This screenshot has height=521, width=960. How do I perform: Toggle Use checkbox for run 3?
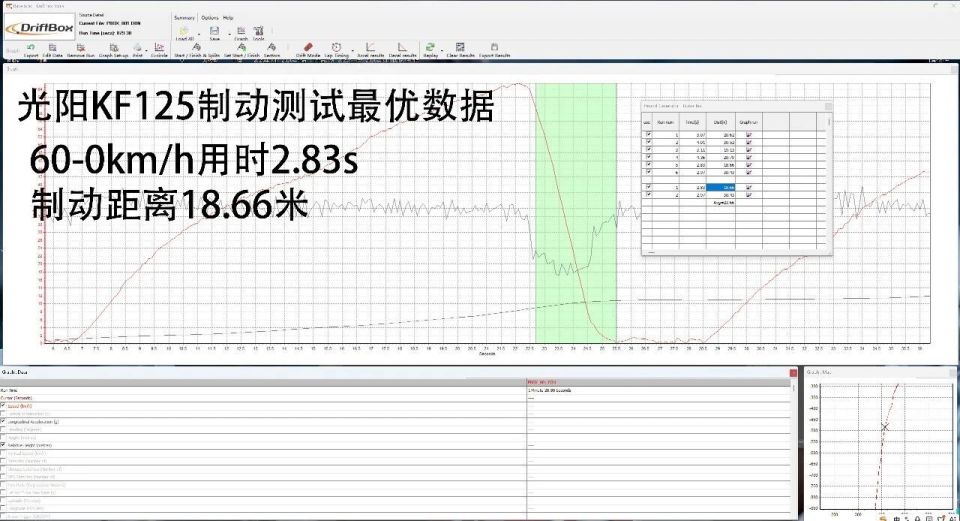point(648,149)
